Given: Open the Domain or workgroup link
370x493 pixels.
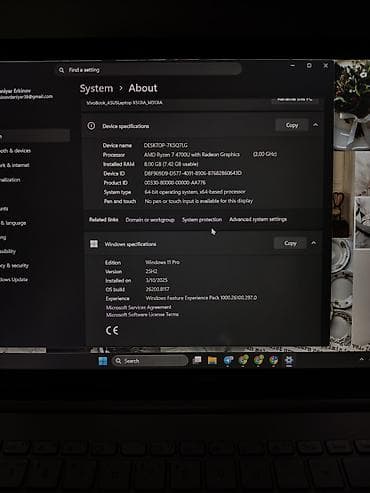Looking at the screenshot, I should (150, 220).
